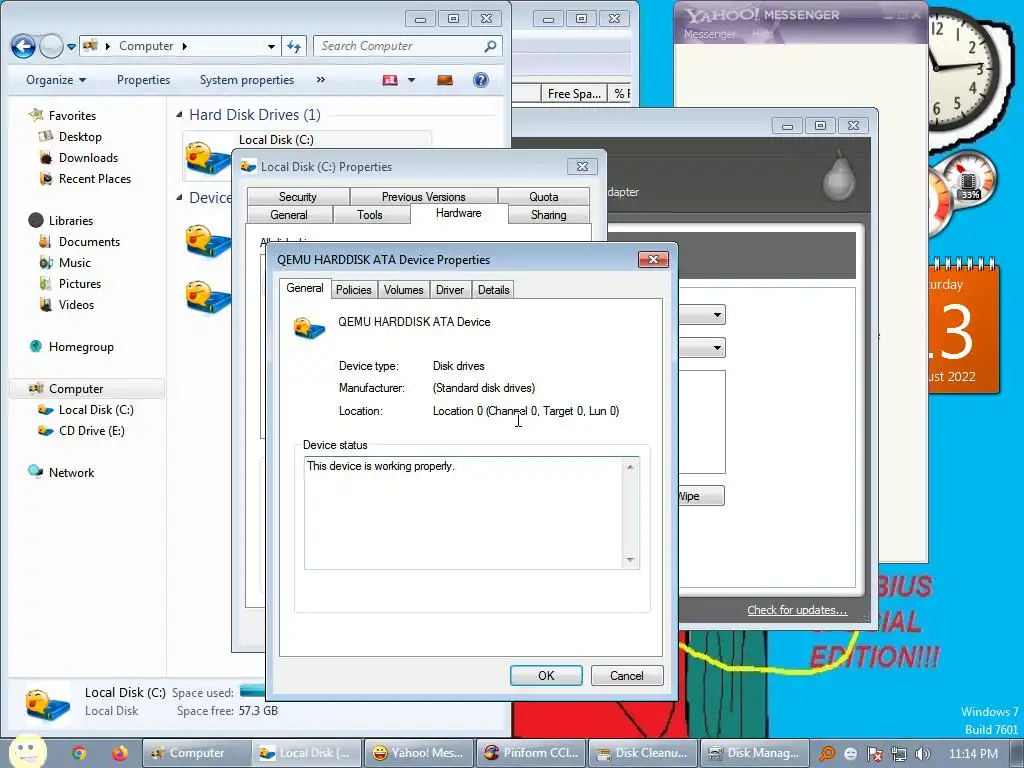This screenshot has width=1024, height=768.
Task: Open the General tab of Local Disk Properties
Action: tap(289, 214)
